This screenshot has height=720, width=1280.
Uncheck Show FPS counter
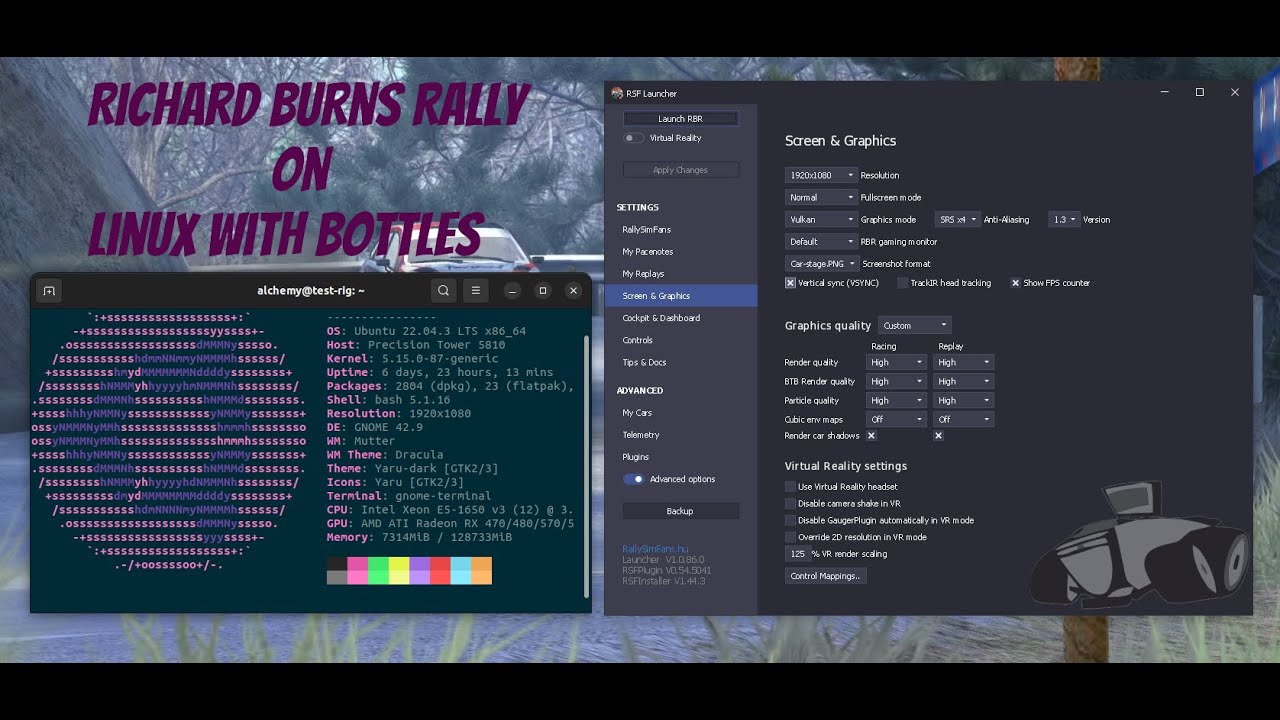[1015, 283]
